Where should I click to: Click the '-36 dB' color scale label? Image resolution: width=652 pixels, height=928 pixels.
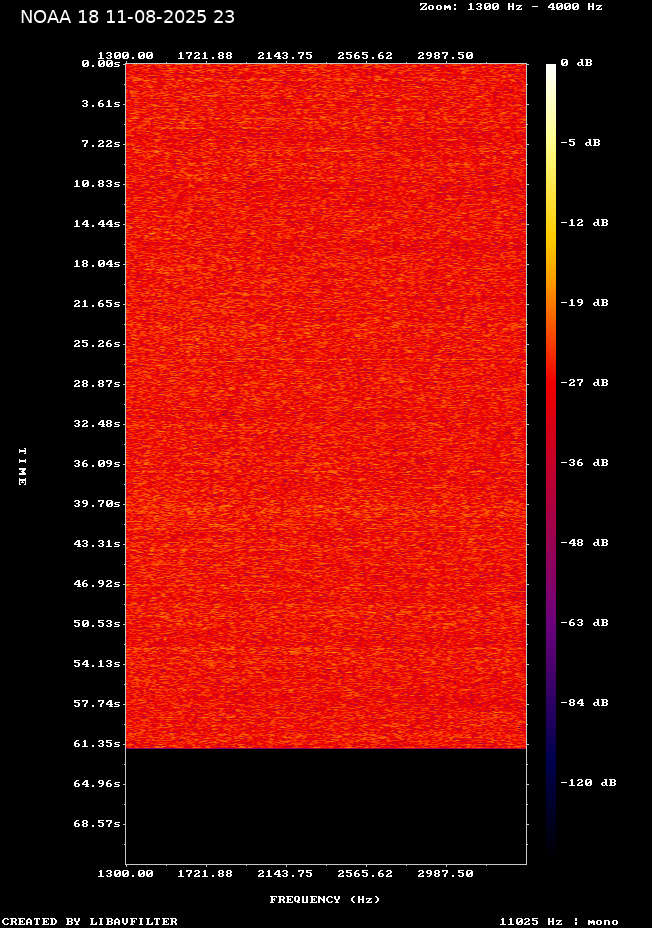(585, 462)
